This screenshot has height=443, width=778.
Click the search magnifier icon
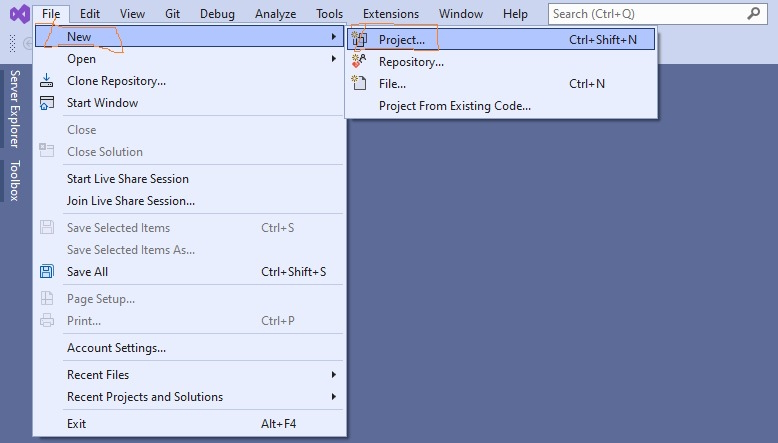[753, 13]
